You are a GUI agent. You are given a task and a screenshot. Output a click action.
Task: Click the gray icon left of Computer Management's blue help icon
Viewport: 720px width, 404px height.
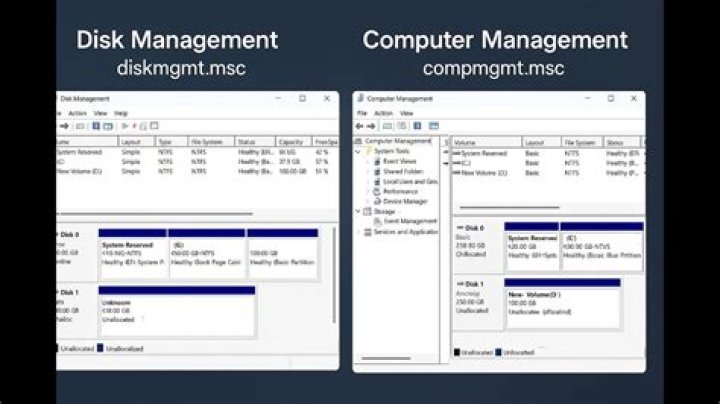pyautogui.click(x=402, y=126)
